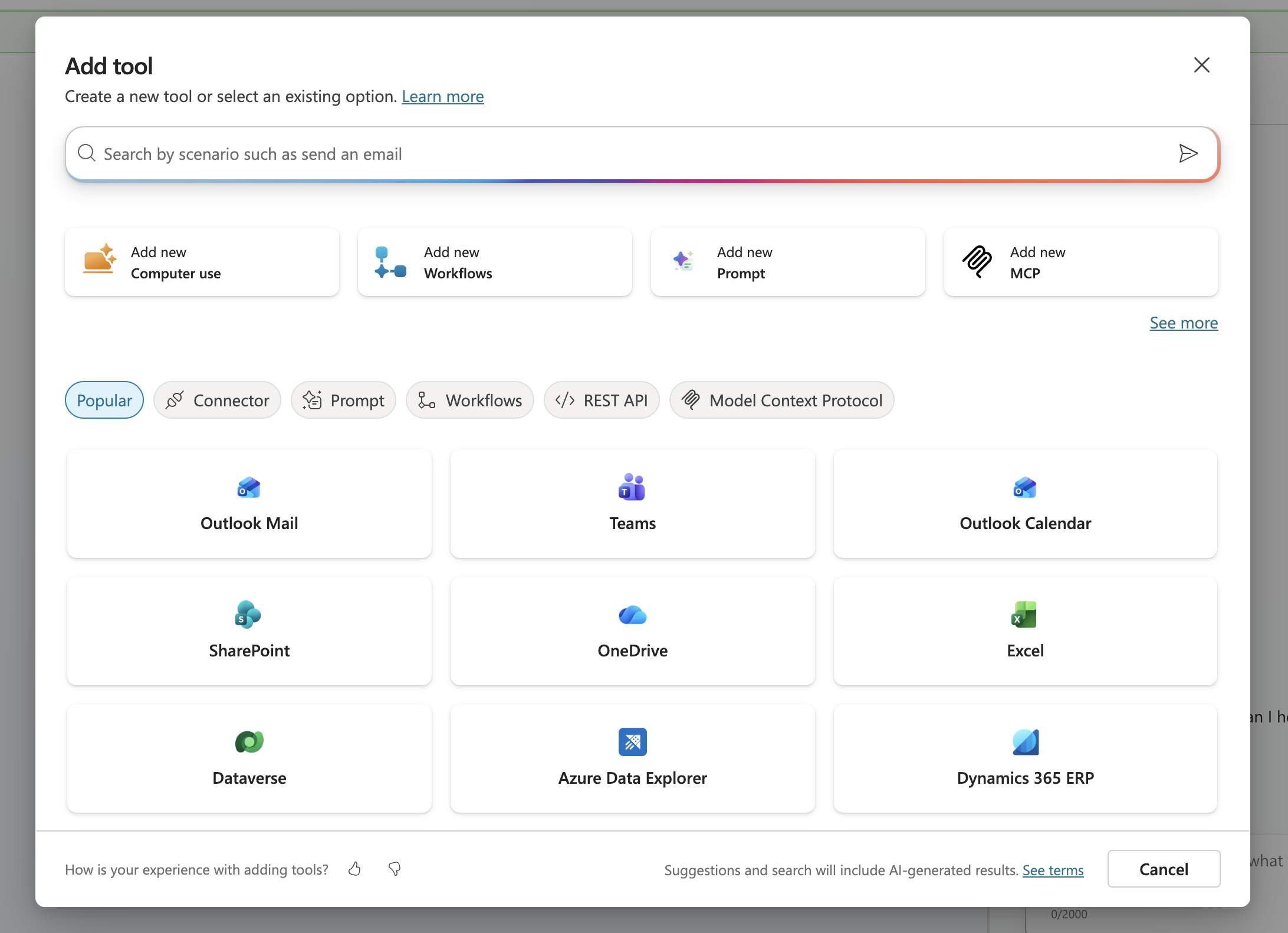
Task: Open the Learn more link
Action: (443, 96)
